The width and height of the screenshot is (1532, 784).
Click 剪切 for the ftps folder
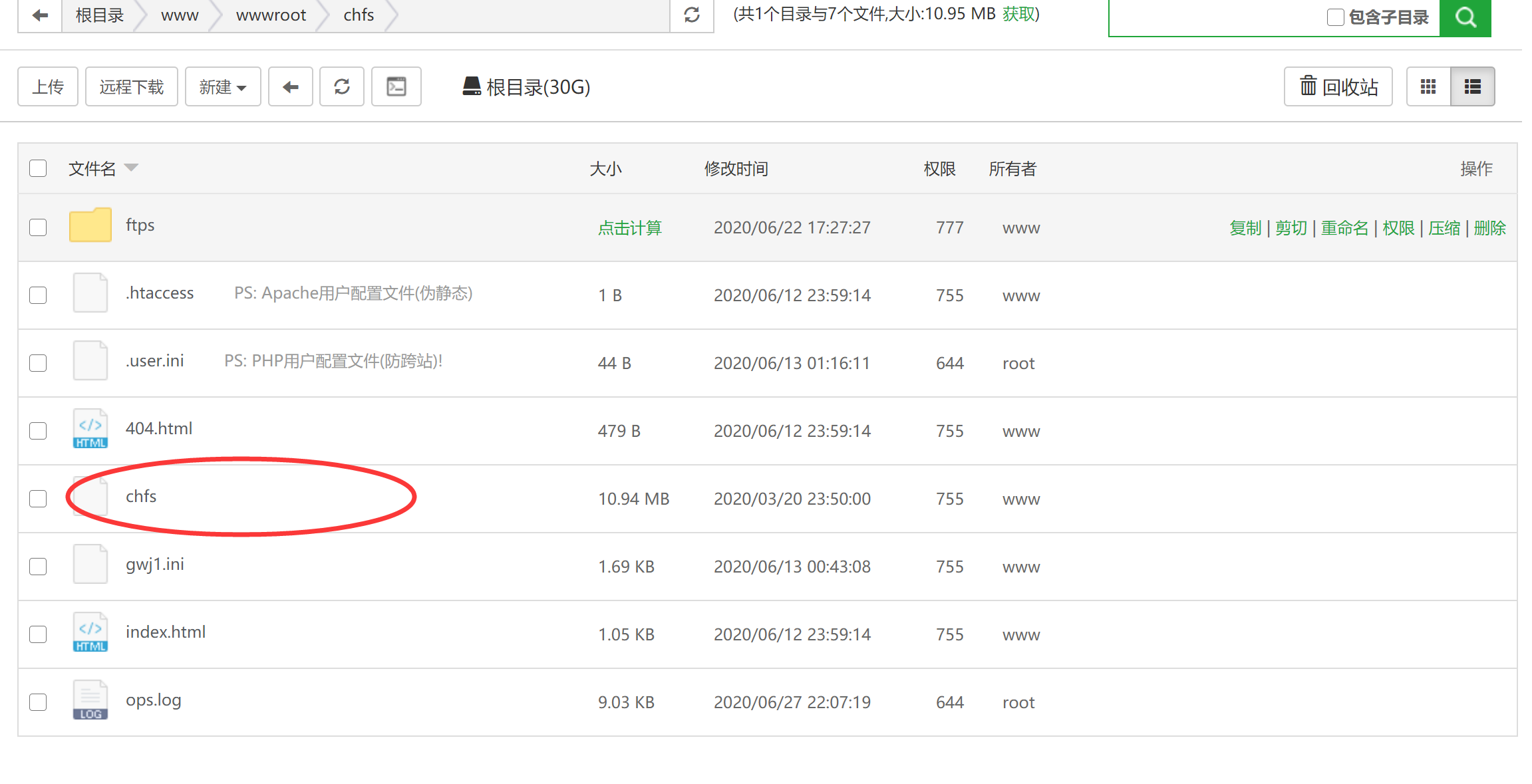[x=1291, y=228]
